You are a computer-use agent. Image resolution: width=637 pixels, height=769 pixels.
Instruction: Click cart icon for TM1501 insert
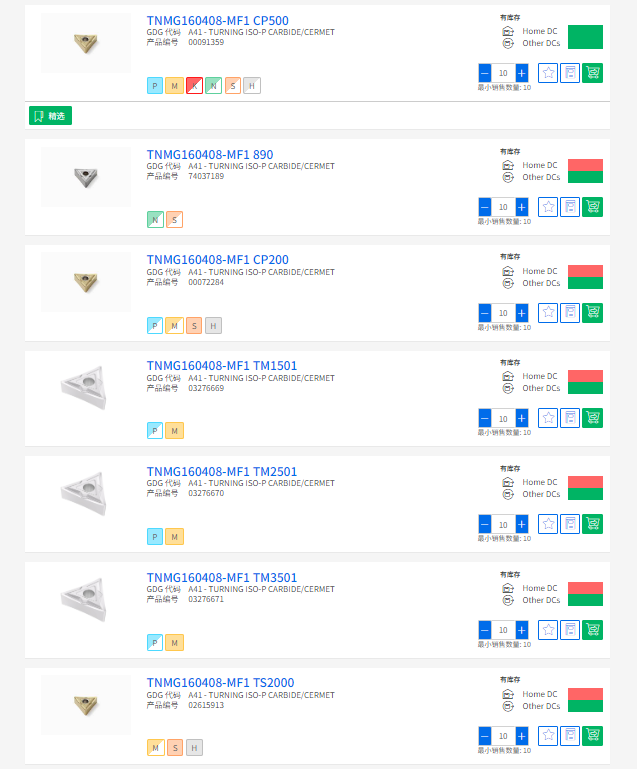pos(593,418)
